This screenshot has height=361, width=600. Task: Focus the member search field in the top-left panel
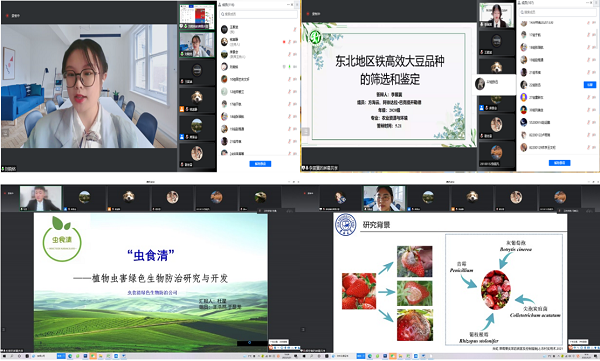258,14
